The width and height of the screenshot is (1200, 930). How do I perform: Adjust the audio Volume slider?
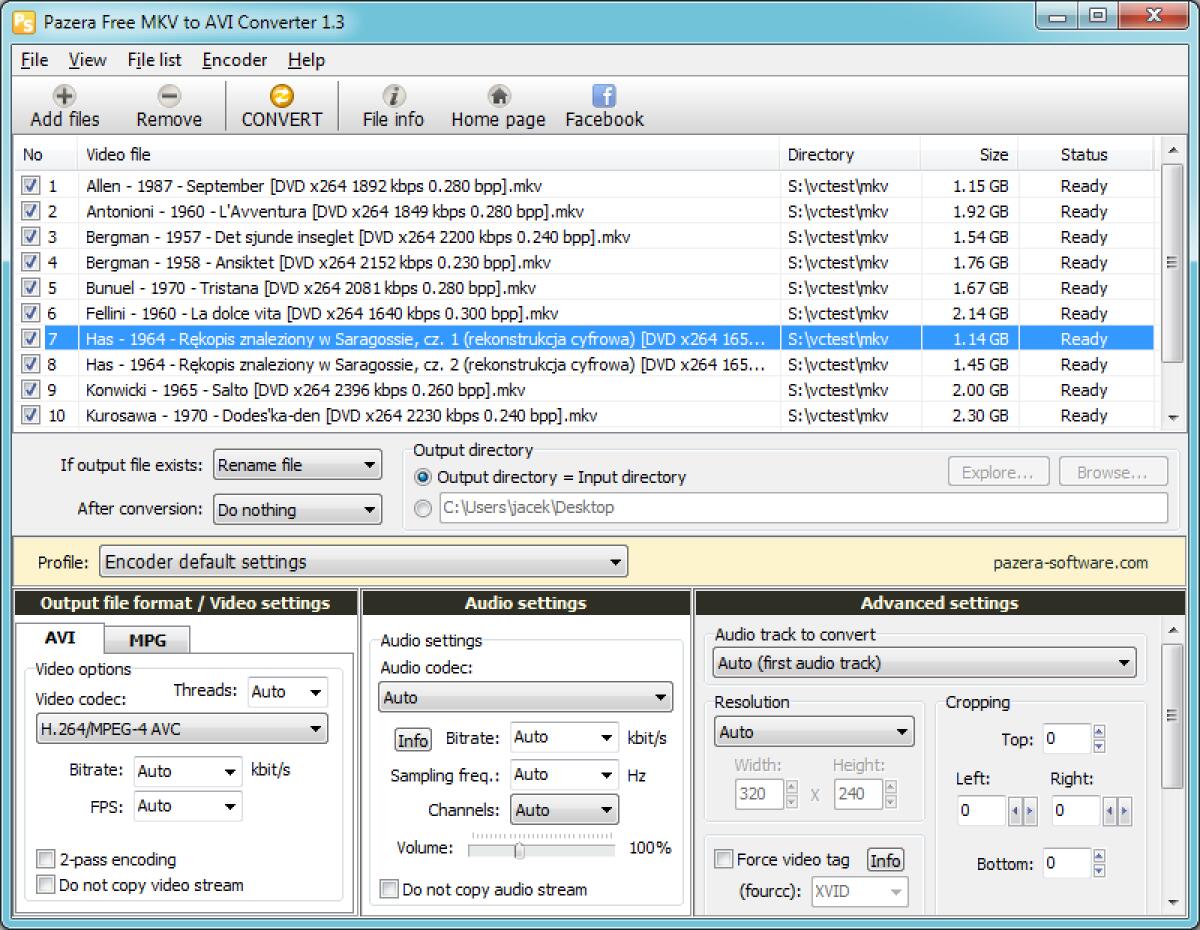coord(521,848)
